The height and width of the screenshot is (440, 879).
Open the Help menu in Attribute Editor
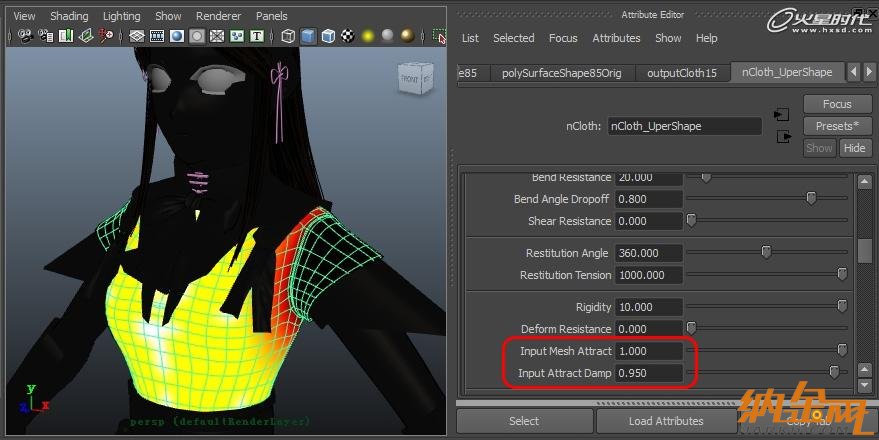[706, 38]
